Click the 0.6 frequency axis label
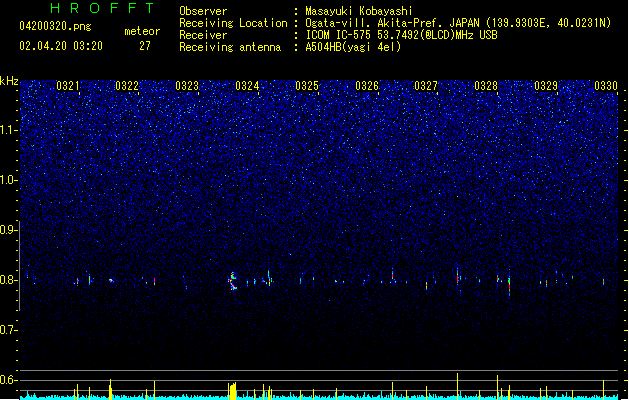Image resolution: width=629 pixels, height=400 pixels. coord(9,380)
